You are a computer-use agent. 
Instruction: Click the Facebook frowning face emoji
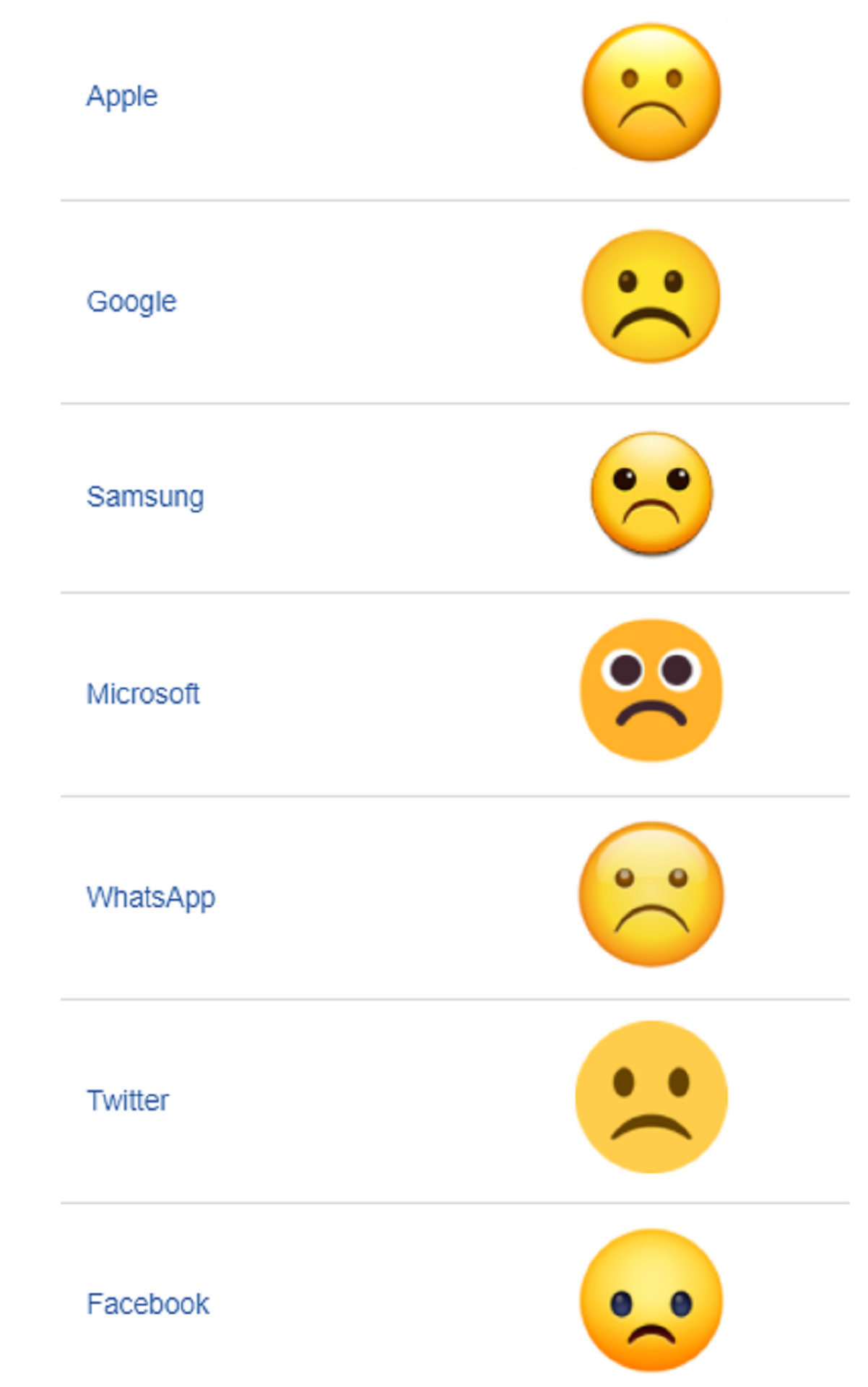651,1300
